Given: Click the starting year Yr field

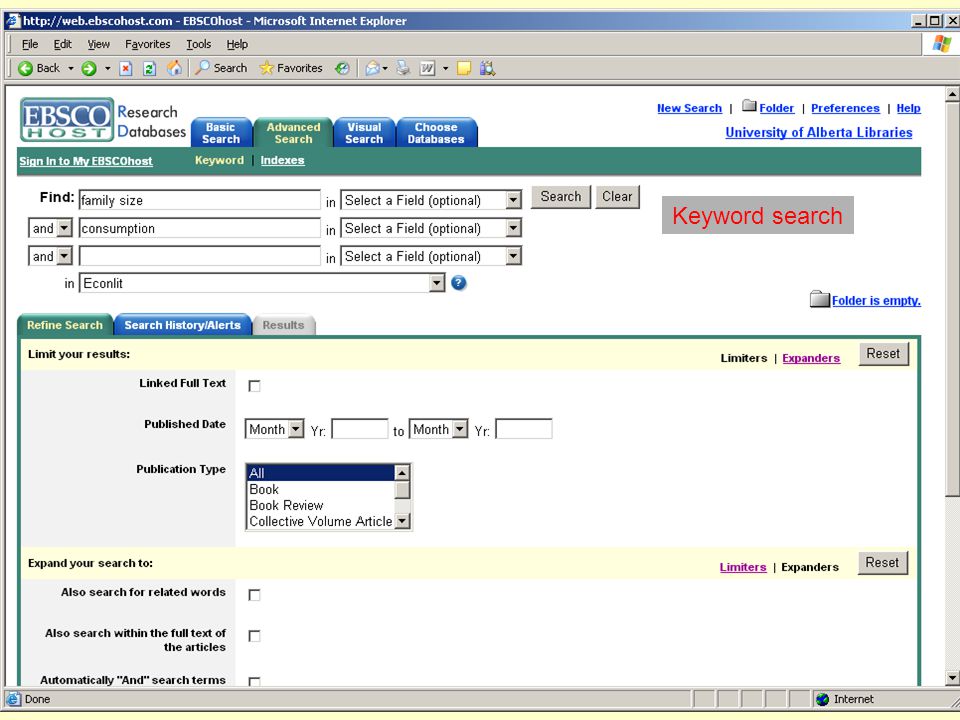Looking at the screenshot, I should (359, 429).
